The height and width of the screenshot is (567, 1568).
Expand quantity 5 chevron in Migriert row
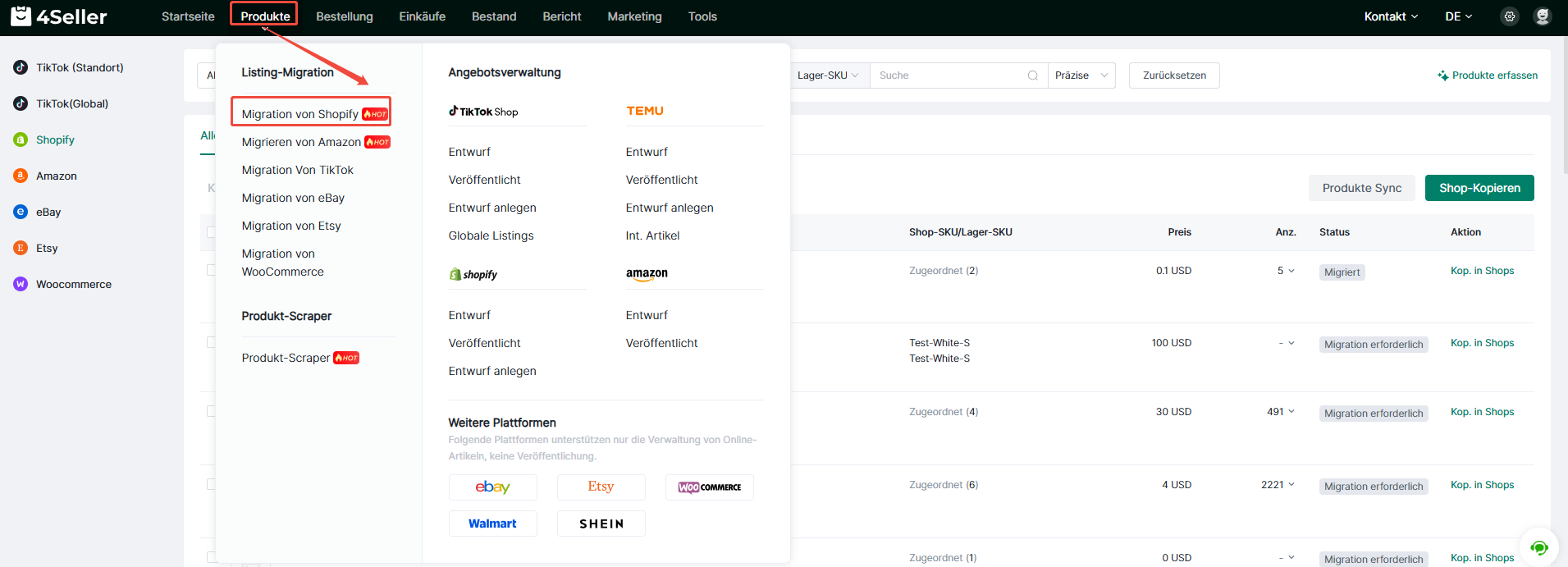pyautogui.click(x=1291, y=271)
